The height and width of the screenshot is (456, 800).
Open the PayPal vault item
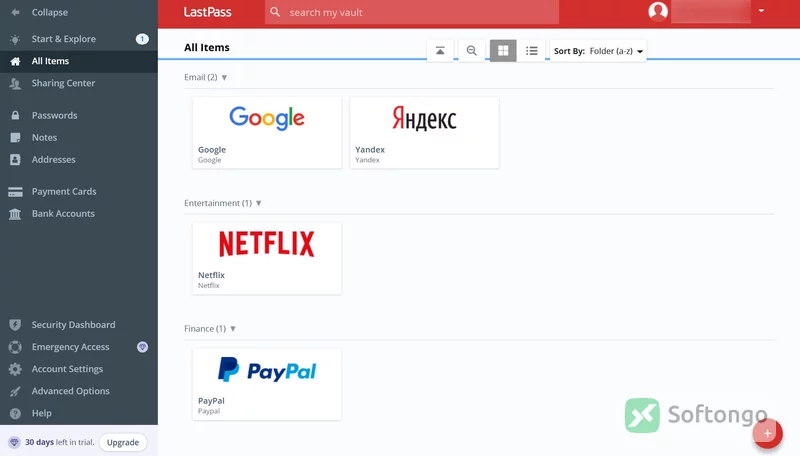(x=267, y=385)
